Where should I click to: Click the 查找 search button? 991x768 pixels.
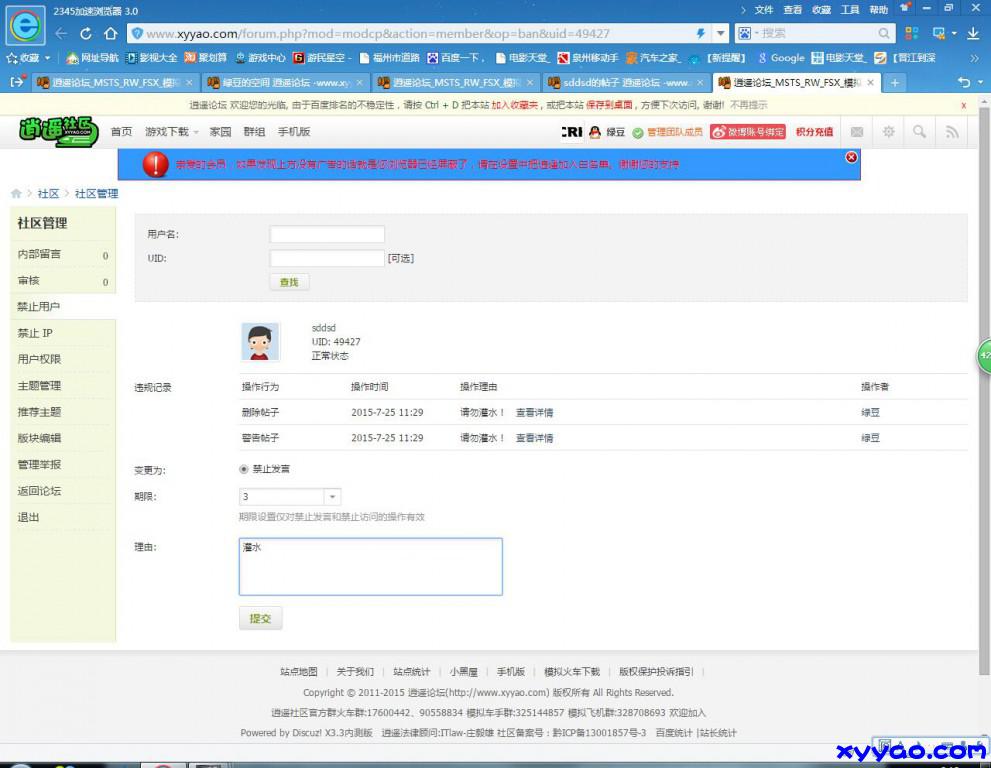(288, 282)
